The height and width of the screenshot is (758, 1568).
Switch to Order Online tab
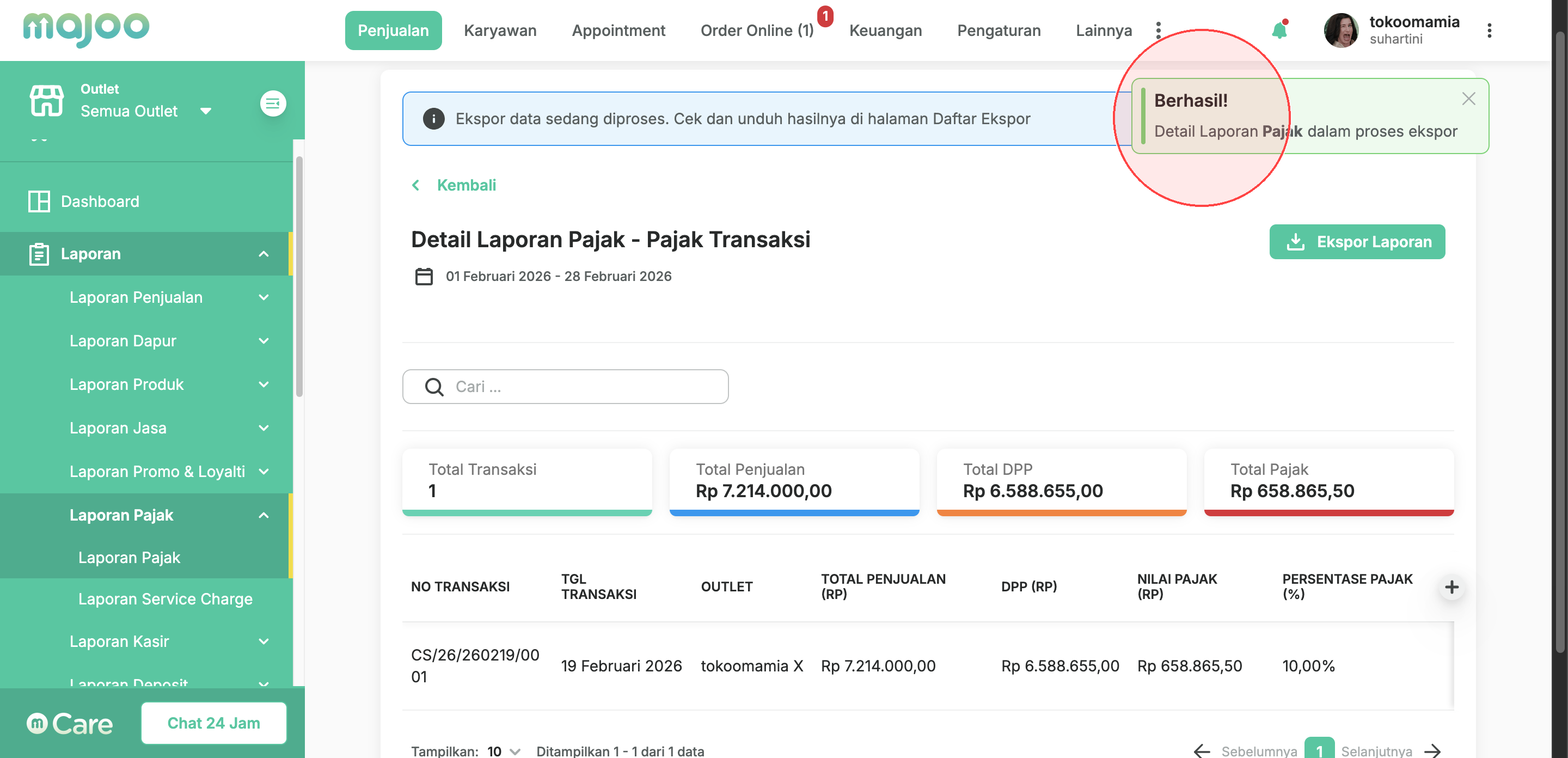point(757,30)
